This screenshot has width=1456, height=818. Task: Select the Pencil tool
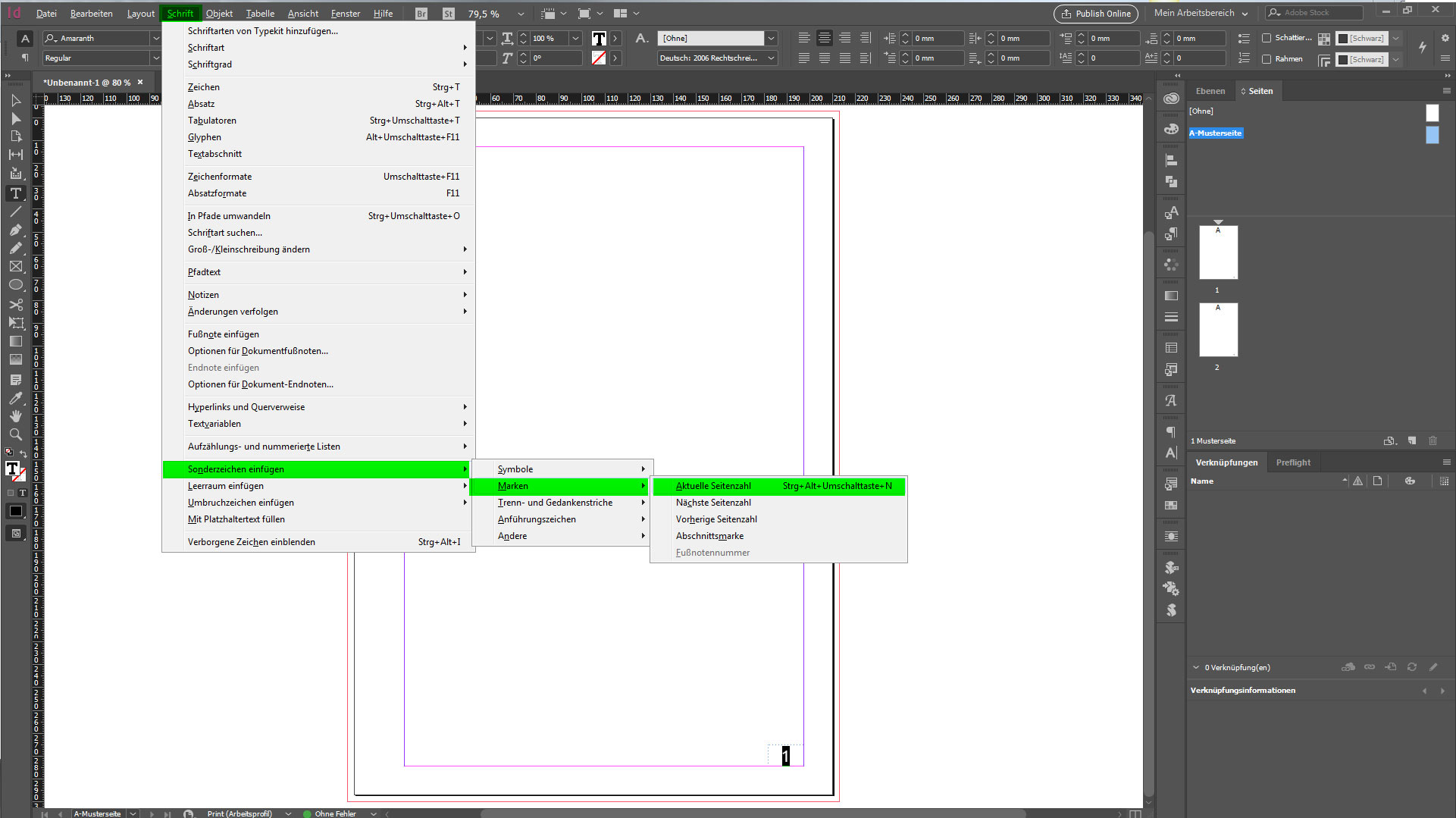[x=15, y=248]
